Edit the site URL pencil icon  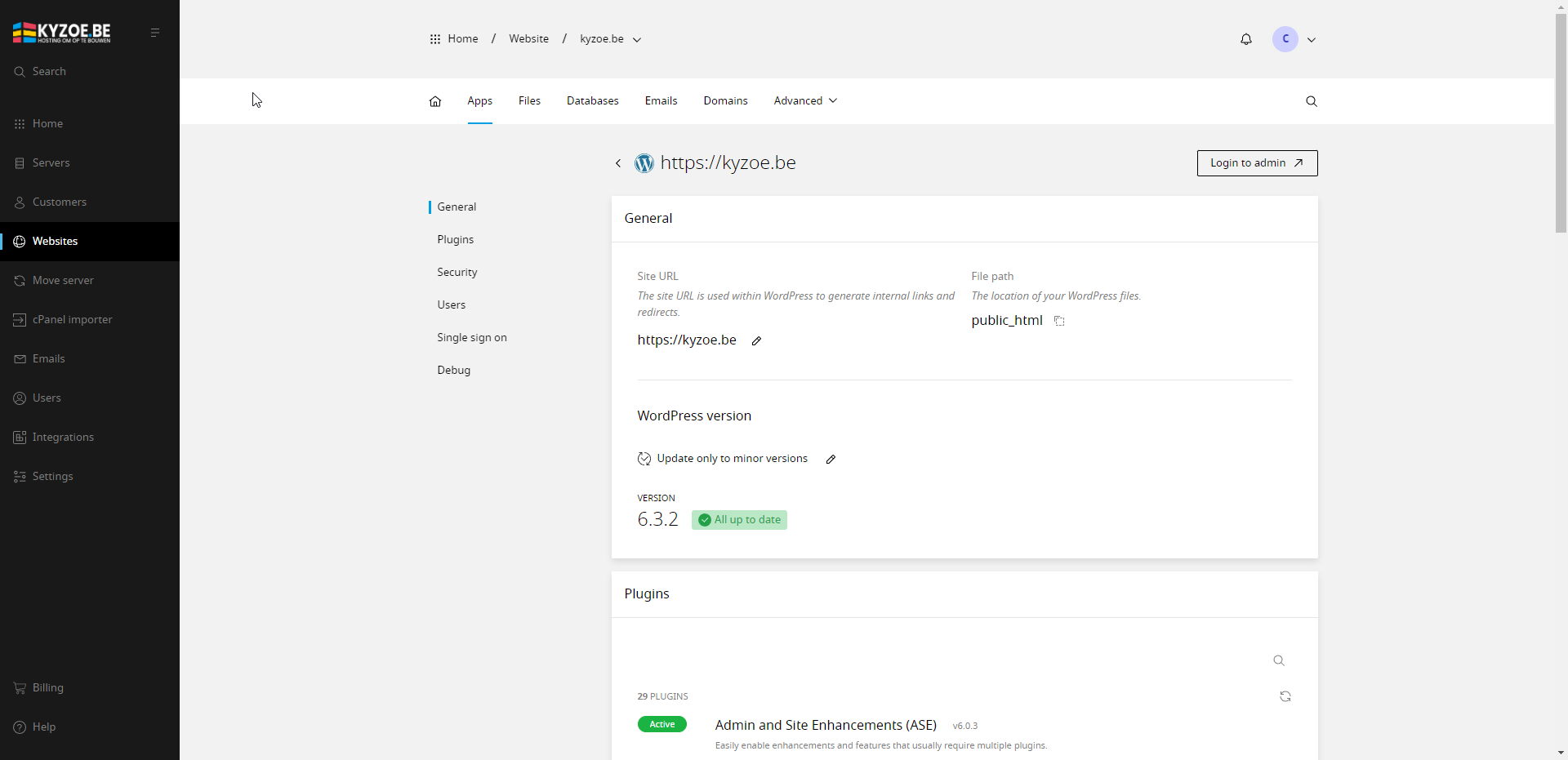pos(756,341)
